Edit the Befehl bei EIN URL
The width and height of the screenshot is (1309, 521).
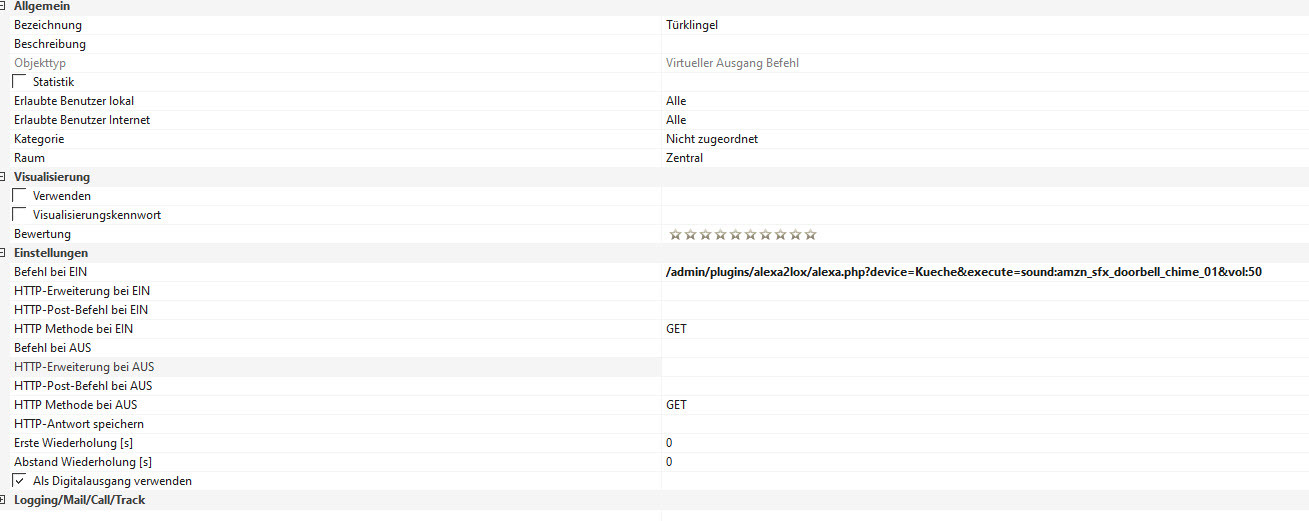tap(964, 272)
